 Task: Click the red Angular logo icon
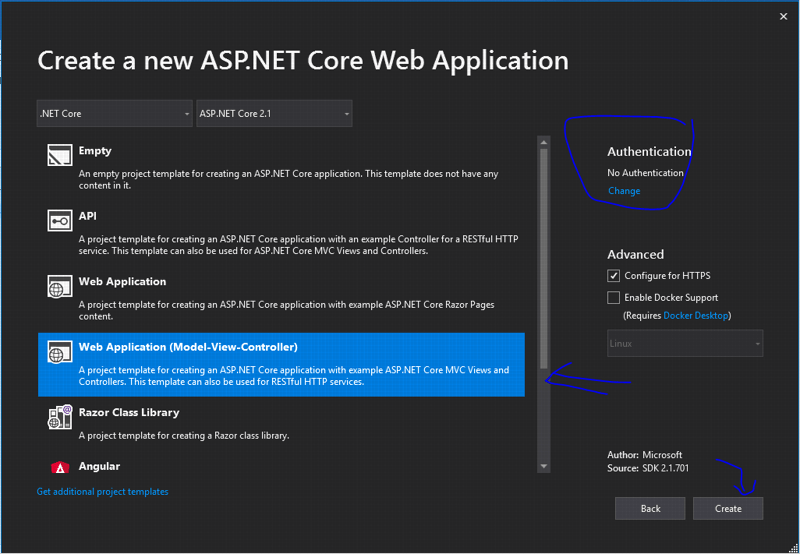(x=60, y=467)
